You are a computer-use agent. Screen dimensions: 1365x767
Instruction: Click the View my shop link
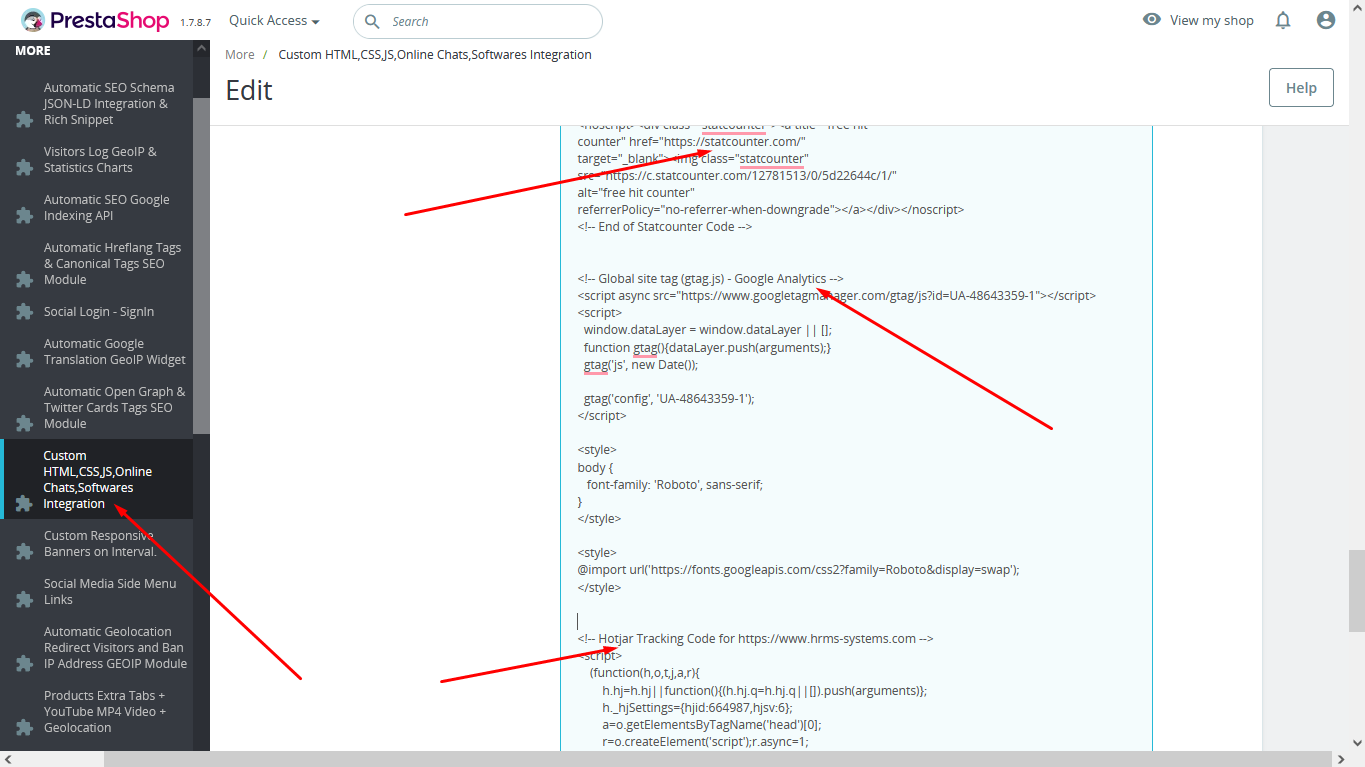click(x=1211, y=20)
